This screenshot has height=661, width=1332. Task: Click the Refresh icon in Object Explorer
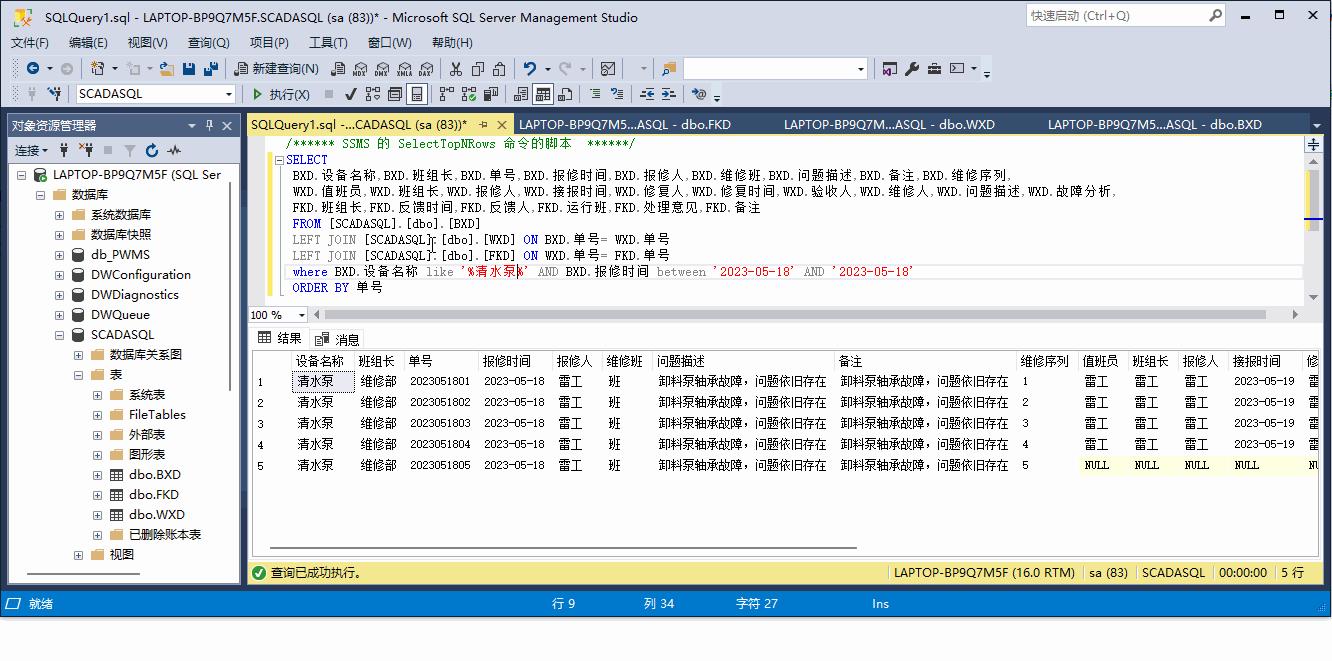tap(152, 149)
